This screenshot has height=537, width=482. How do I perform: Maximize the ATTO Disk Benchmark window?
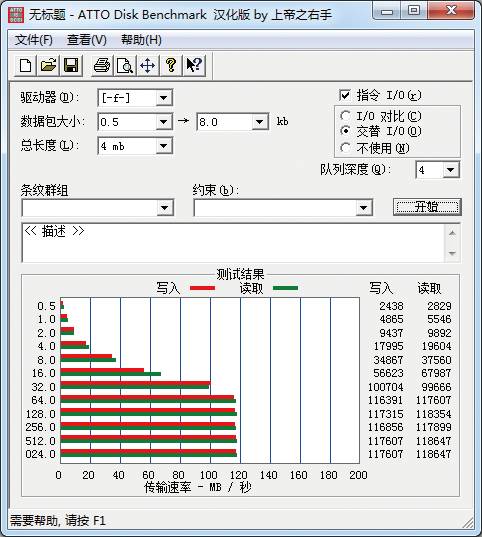tap(414, 11)
